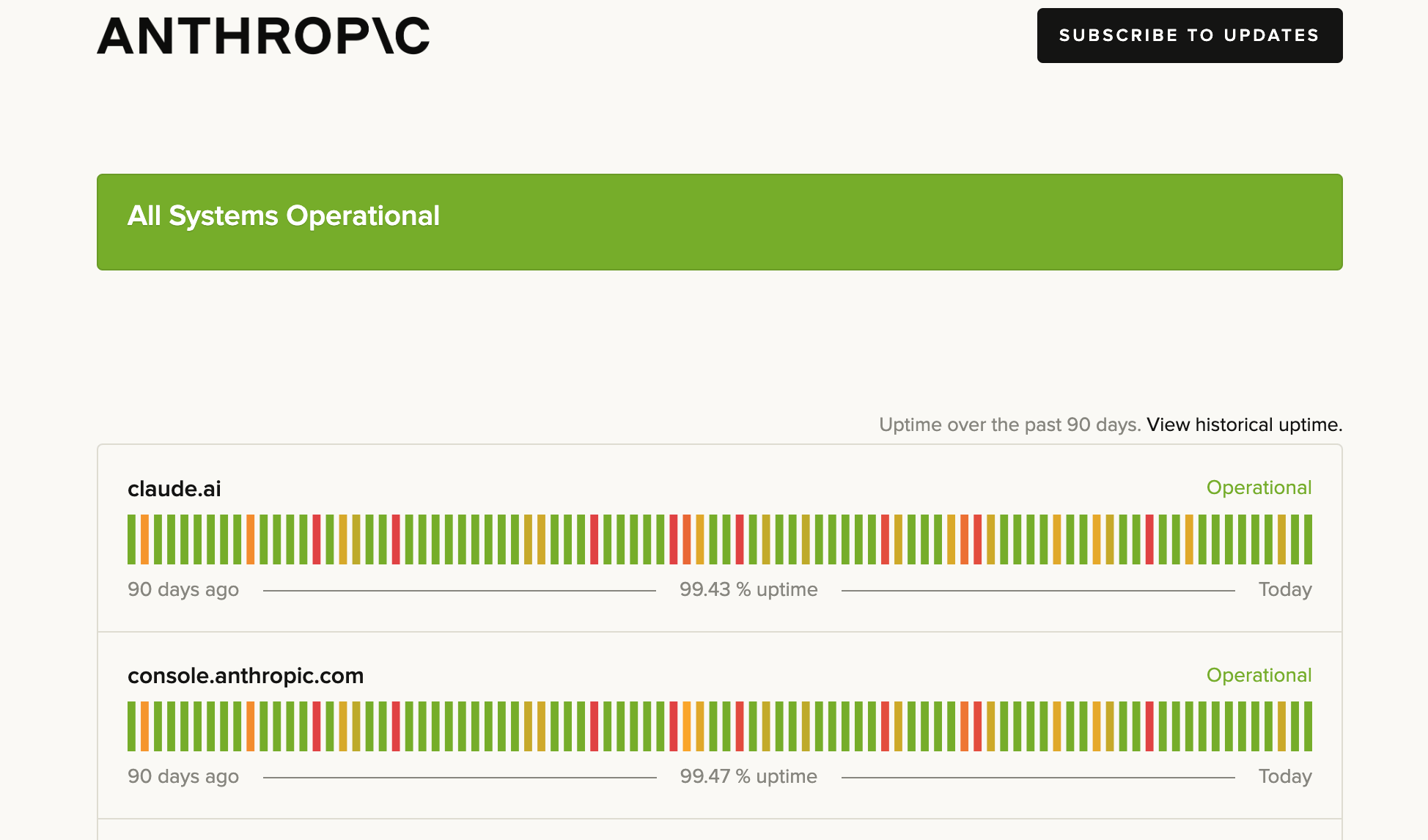
Task: Click first red bar in console.anthropic.com chart
Action: 317,726
